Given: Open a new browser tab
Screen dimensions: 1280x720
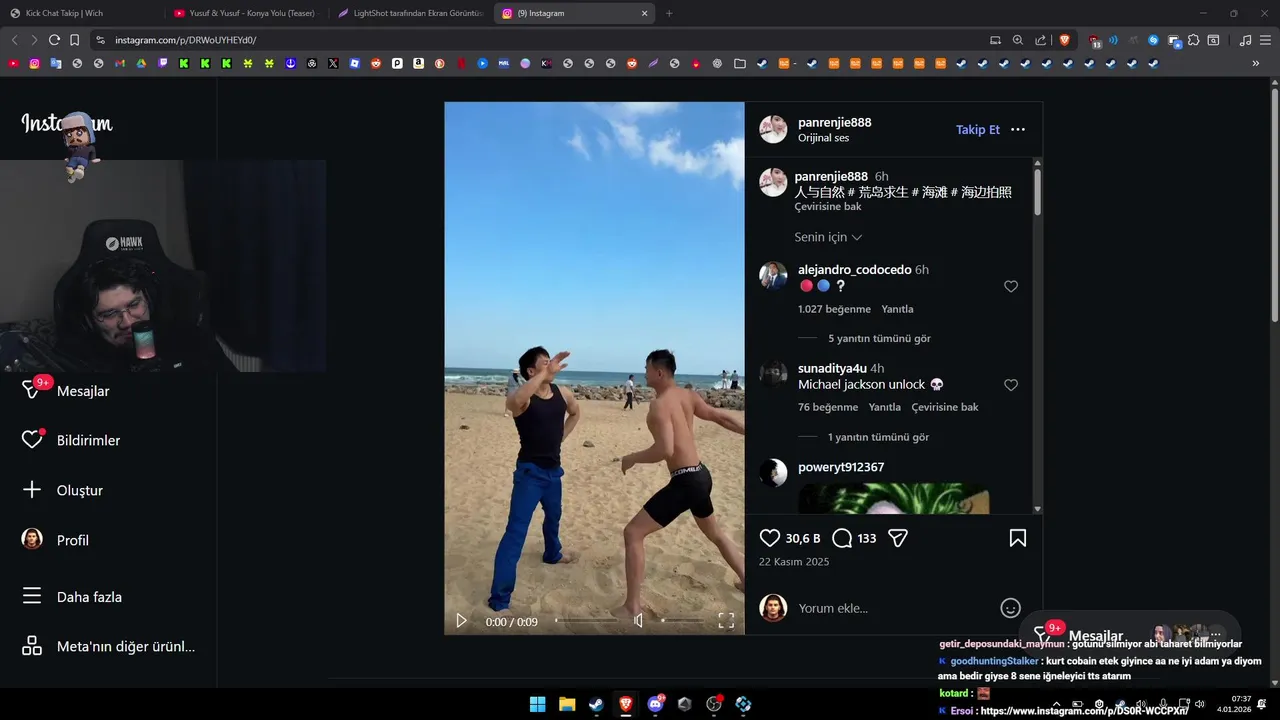Looking at the screenshot, I should pos(669,13).
